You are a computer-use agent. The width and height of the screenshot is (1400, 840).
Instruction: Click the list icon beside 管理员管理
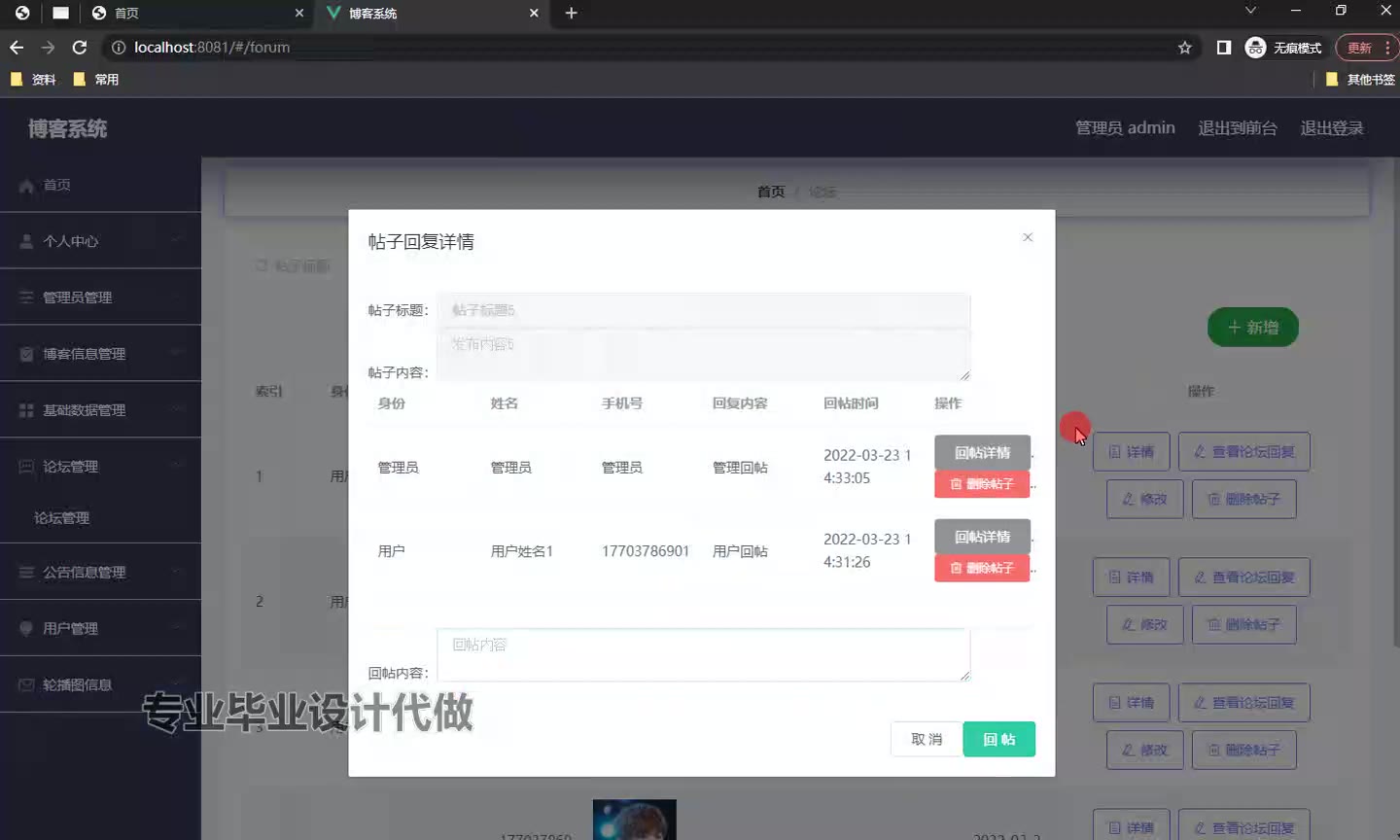click(x=26, y=297)
